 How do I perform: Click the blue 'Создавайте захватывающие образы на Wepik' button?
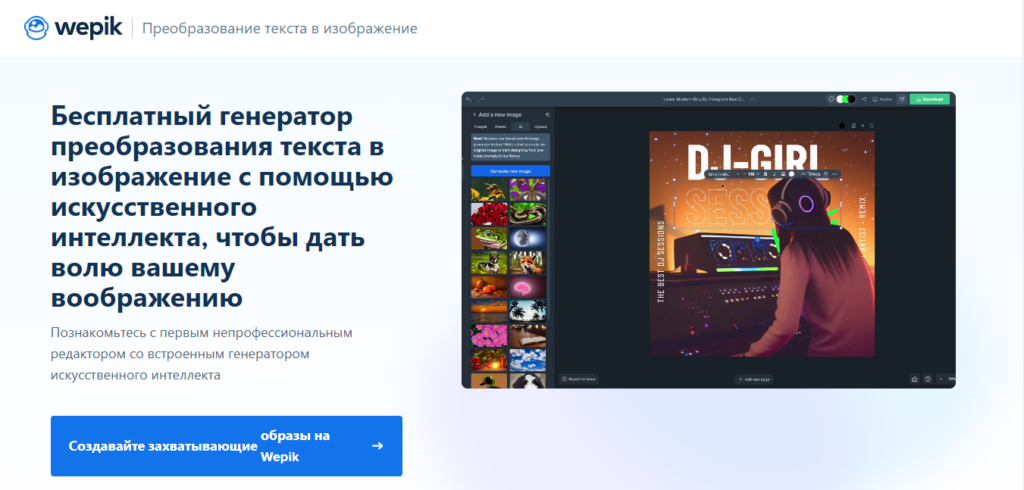click(227, 446)
